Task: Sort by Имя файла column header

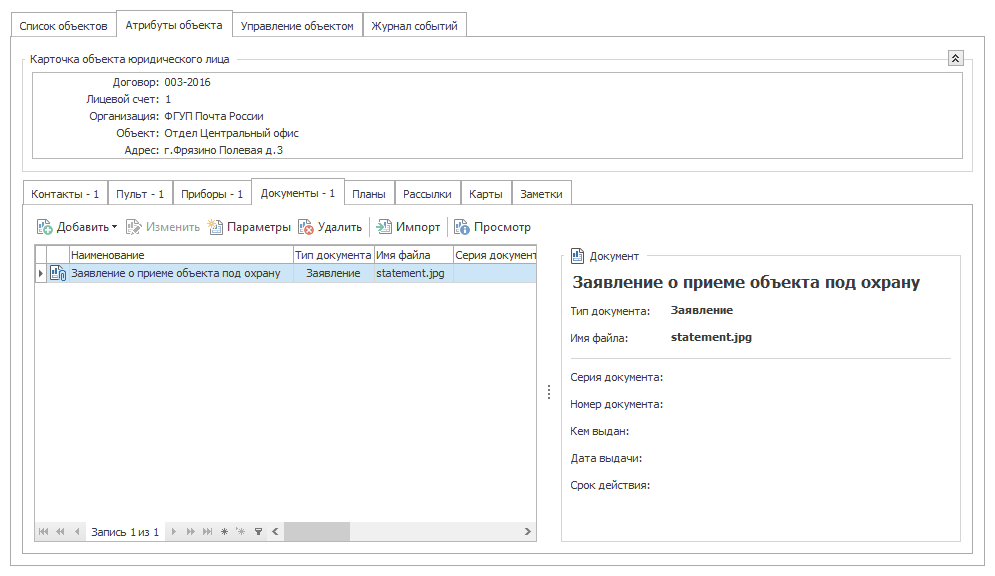Action: pos(413,255)
